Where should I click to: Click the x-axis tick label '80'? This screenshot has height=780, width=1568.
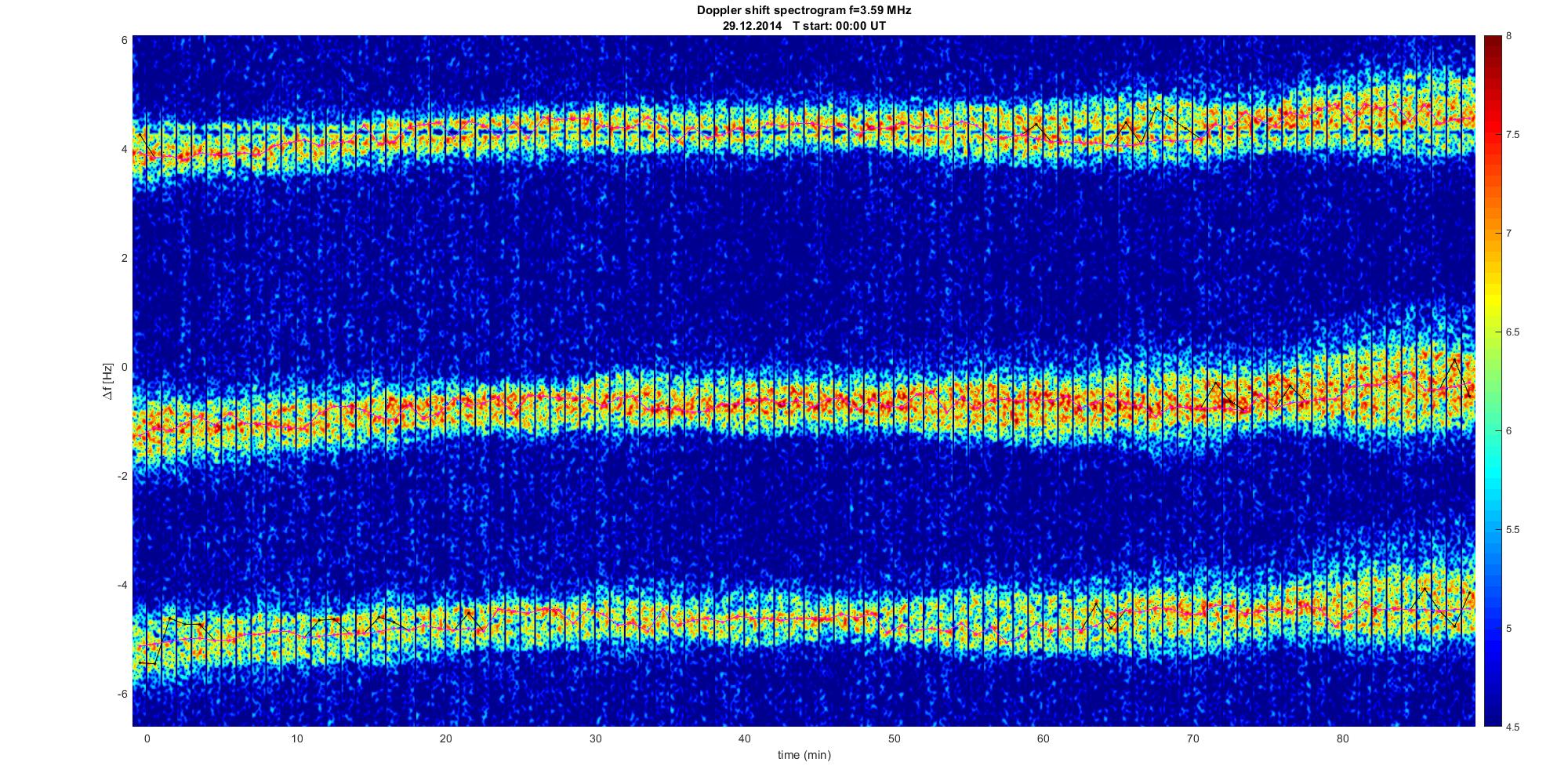pos(1342,738)
